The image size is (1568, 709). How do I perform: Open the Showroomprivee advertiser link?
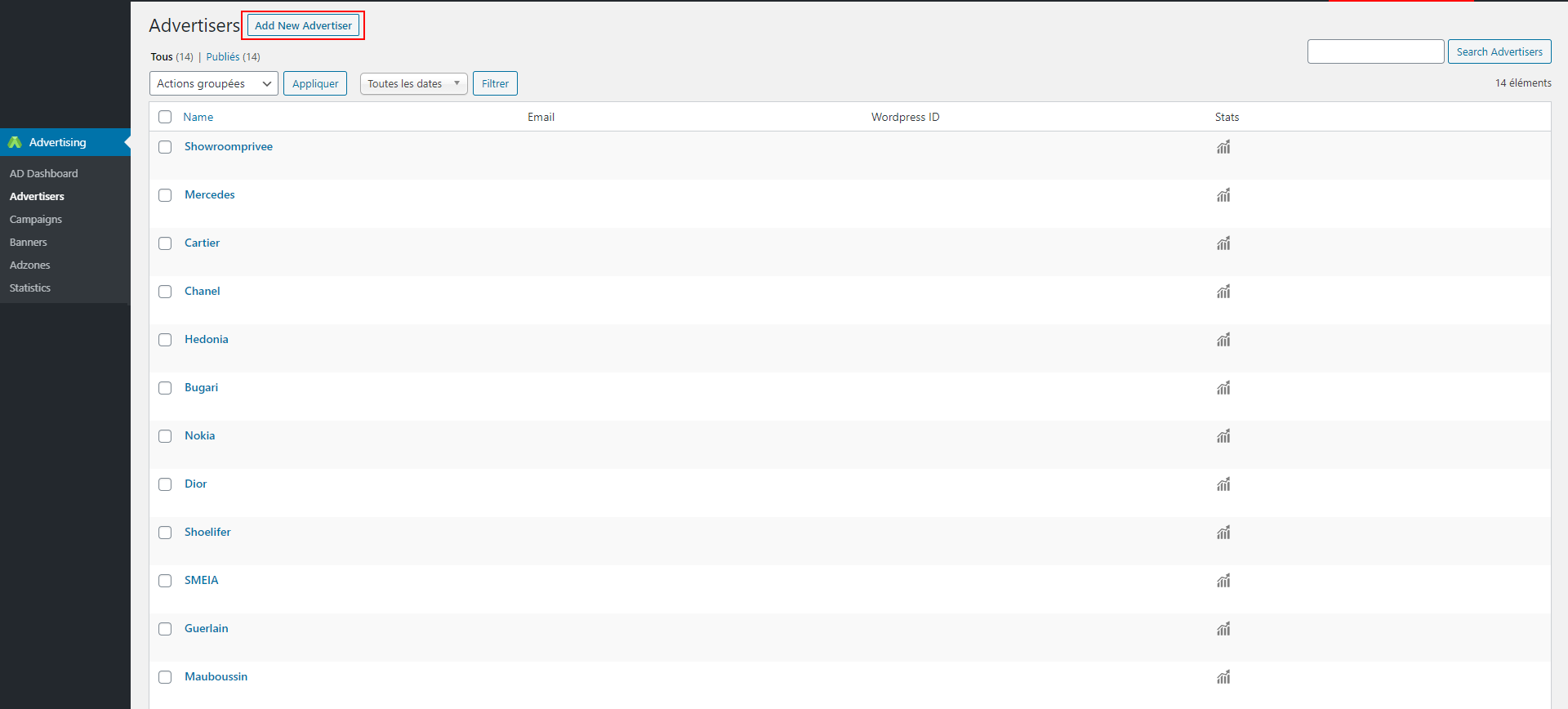coord(229,146)
